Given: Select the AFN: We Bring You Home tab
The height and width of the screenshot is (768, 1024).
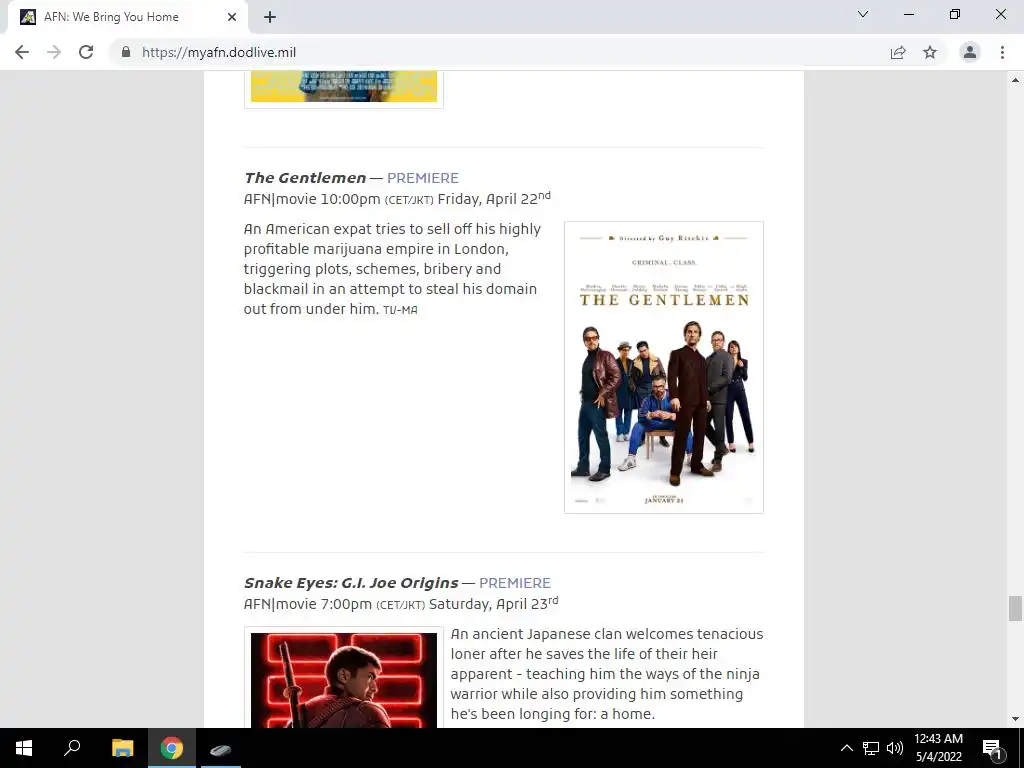Looking at the screenshot, I should 128,17.
